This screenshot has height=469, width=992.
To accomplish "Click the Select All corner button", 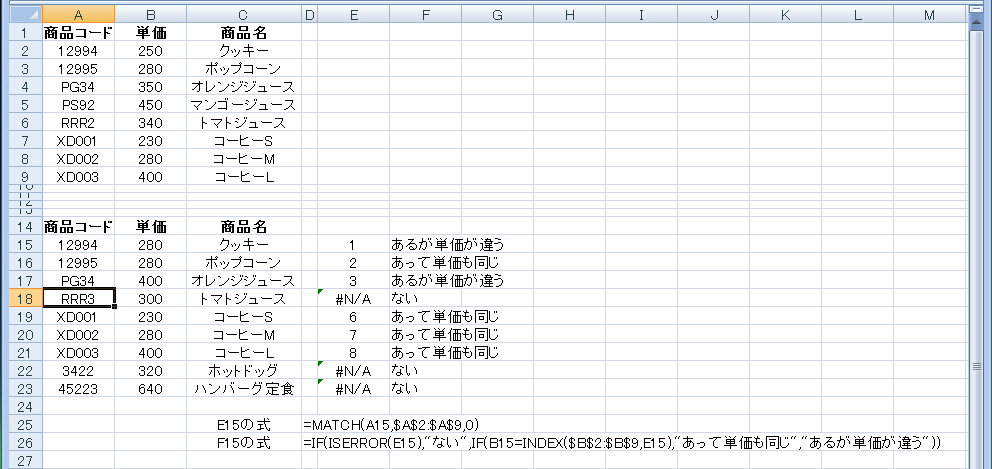I will pos(19,14).
